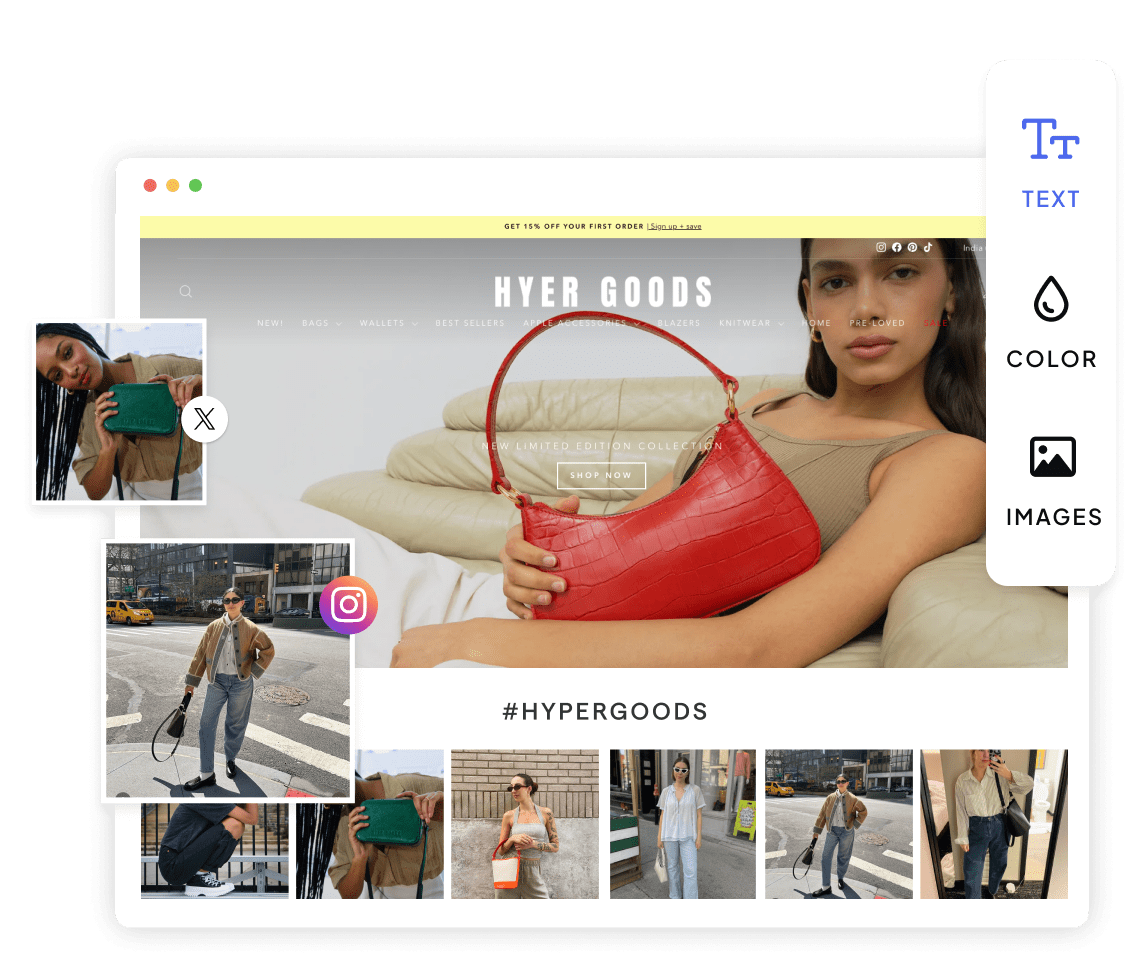Viewport: 1140px width, 978px height.
Task: Open the India country selector
Action: [x=973, y=248]
